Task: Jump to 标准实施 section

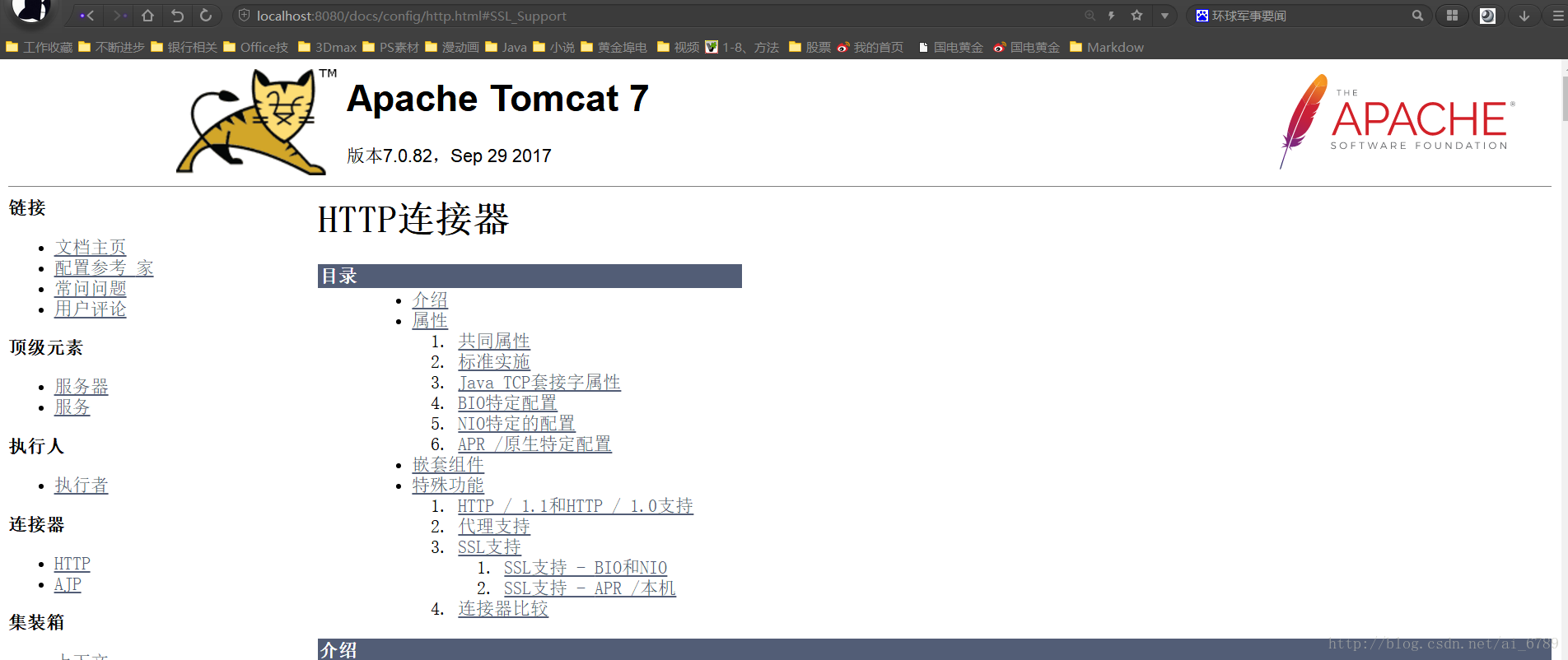Action: point(494,362)
